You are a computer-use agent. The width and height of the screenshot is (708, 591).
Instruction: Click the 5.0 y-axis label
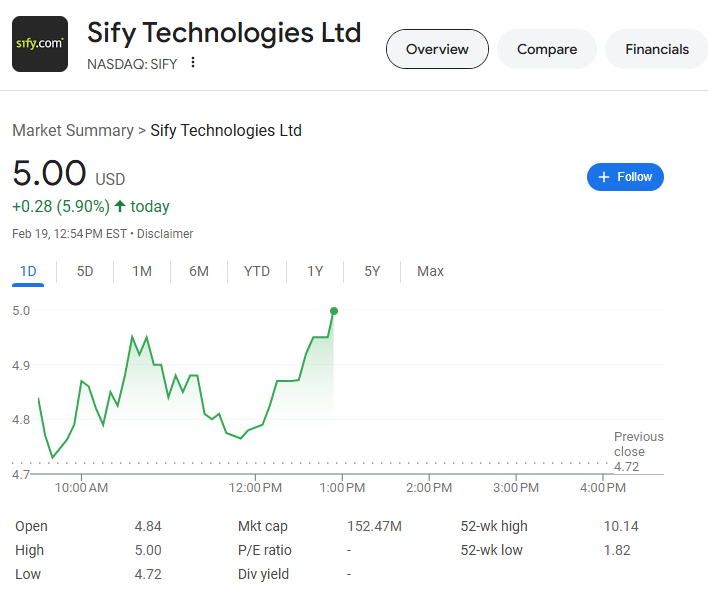[x=21, y=311]
